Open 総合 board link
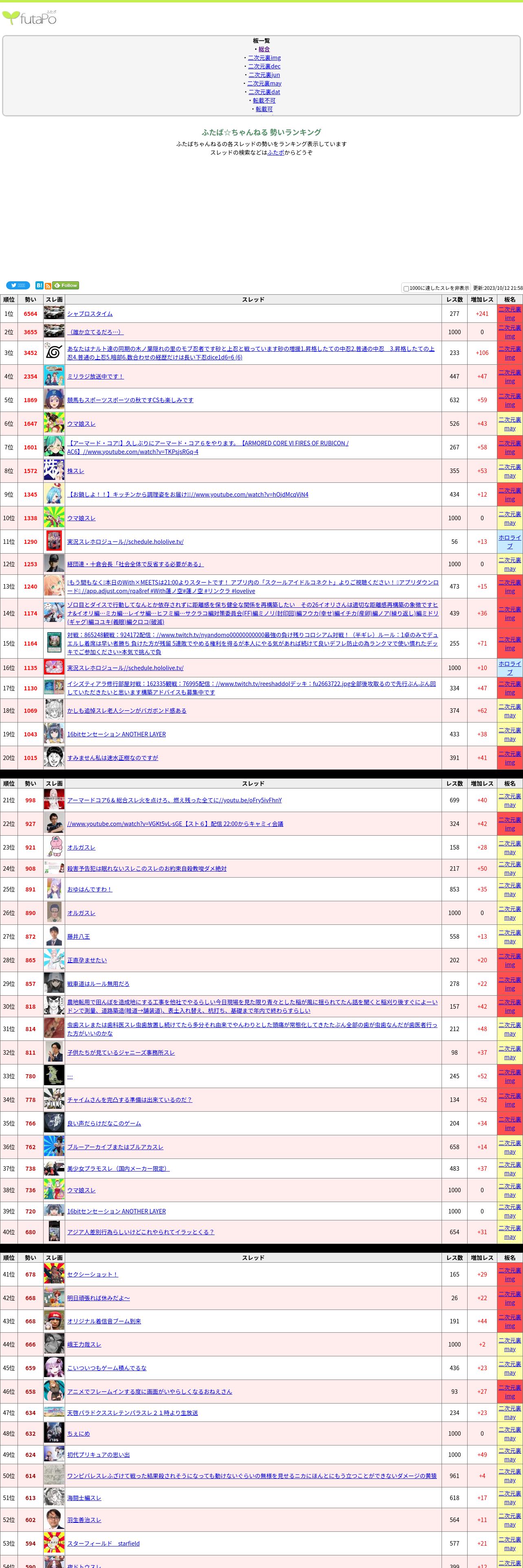Screen dimensions: 523x1568 click(264, 49)
